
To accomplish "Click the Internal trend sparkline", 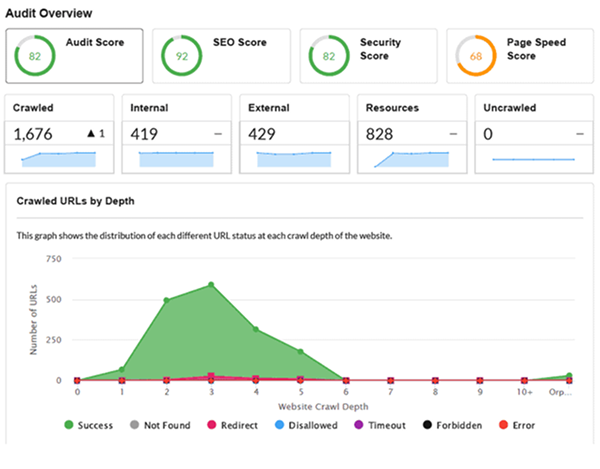I will pos(176,159).
